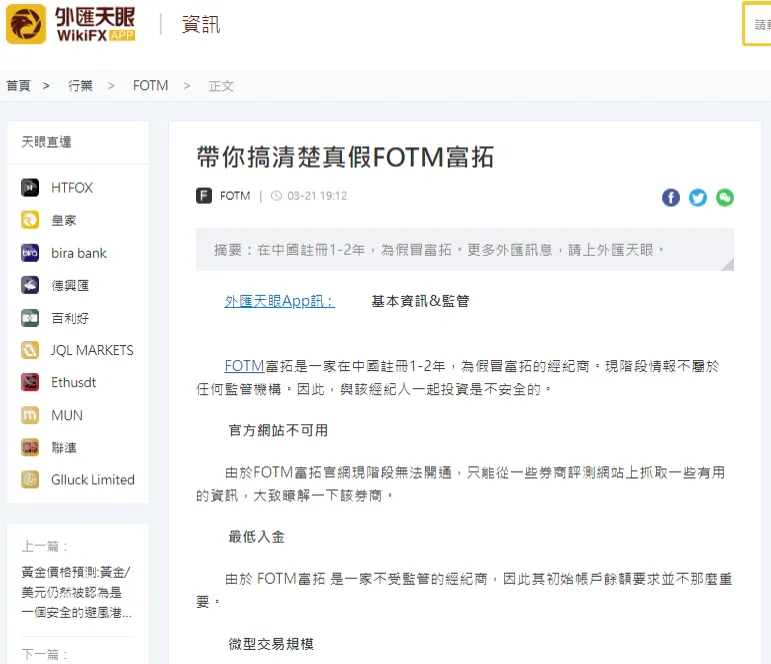Open HTFOX broker link
The height and width of the screenshot is (664, 771).
(x=72, y=187)
